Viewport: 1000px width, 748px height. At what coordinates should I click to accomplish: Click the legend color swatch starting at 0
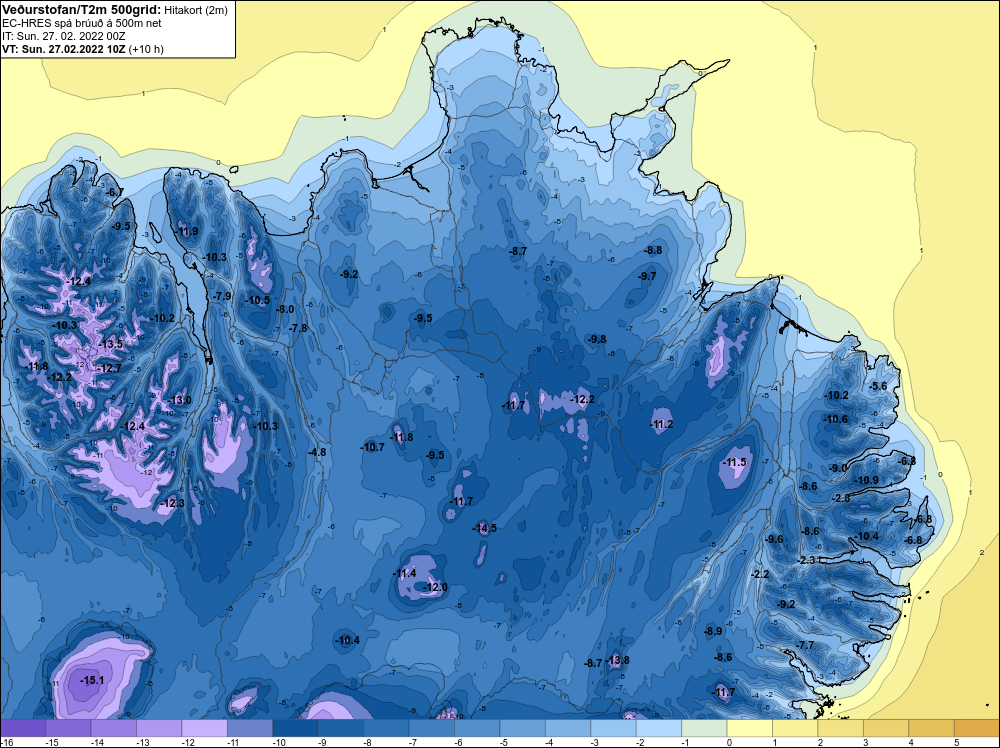click(x=750, y=728)
